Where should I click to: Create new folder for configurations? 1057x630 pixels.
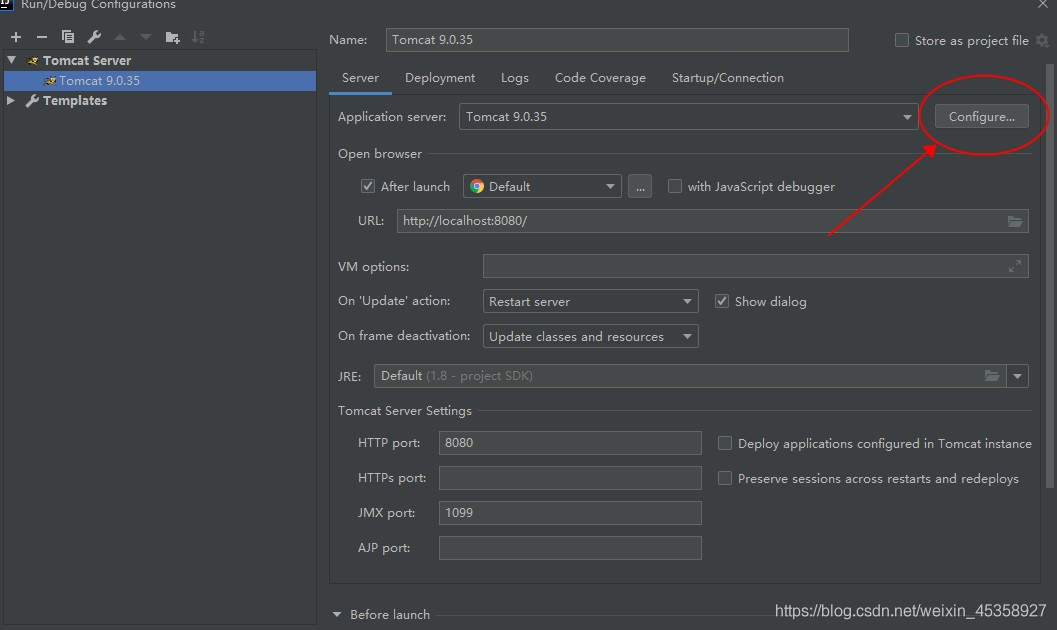(173, 37)
